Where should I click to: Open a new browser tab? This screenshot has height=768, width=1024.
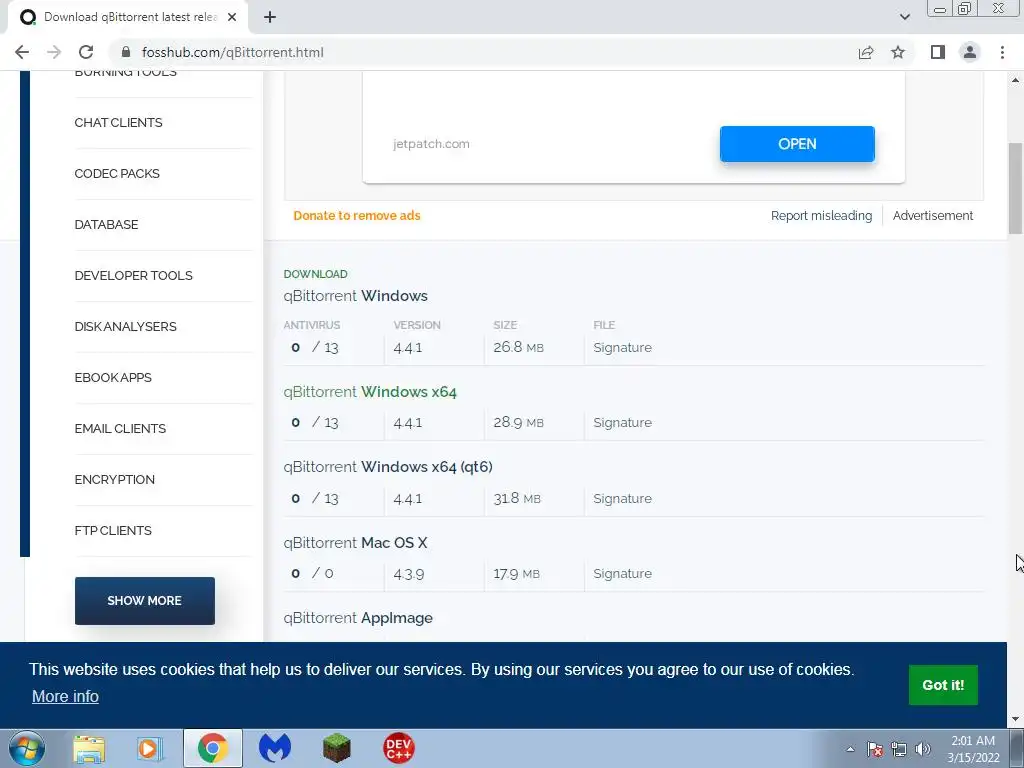click(x=270, y=17)
